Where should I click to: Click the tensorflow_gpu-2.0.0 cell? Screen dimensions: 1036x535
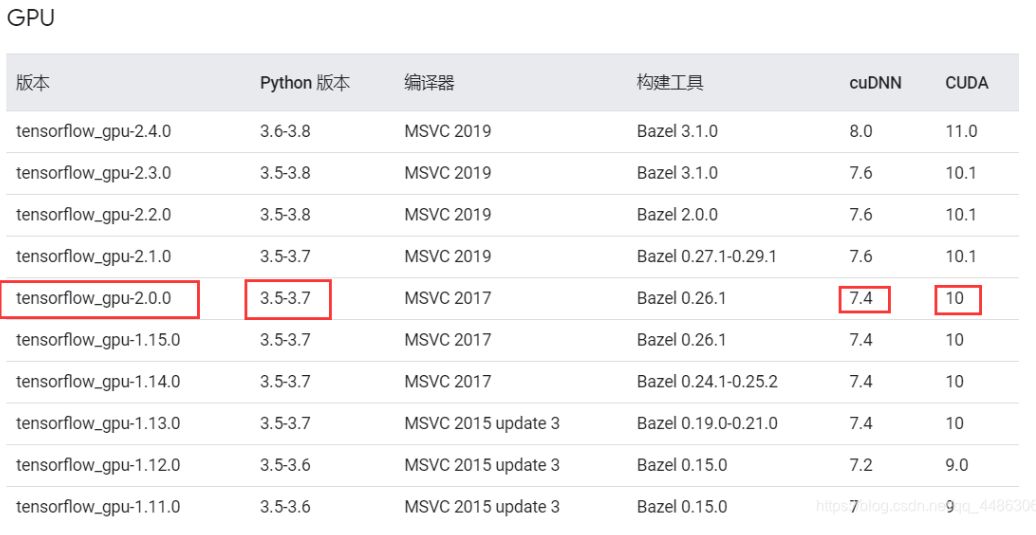coord(93,298)
